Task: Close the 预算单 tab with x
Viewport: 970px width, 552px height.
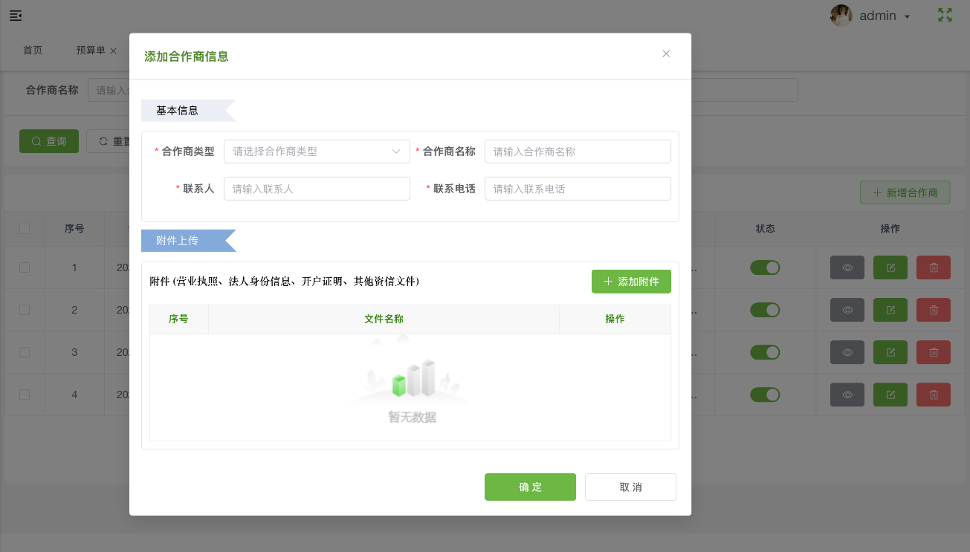Action: [113, 51]
